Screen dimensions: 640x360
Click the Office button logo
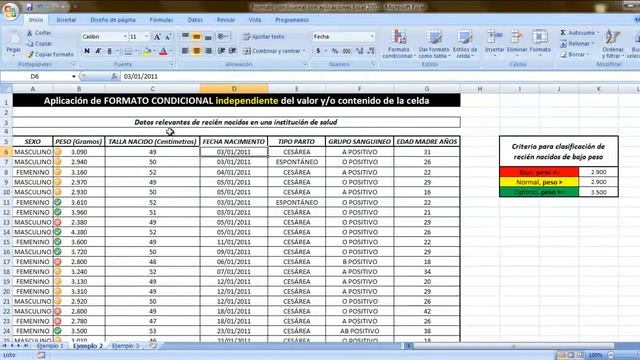[11, 11]
